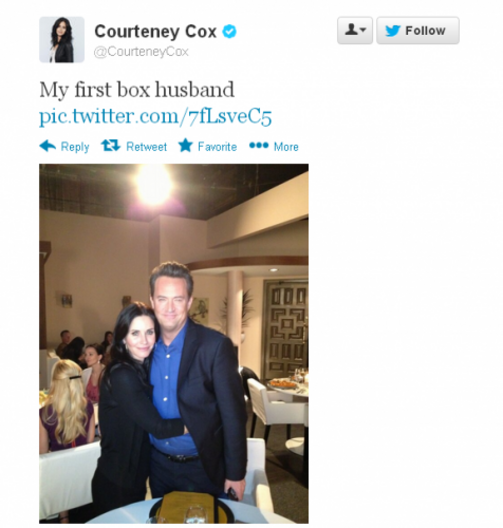The image size is (503, 528).
Task: Click the "My first box husband" text
Action: point(137,90)
